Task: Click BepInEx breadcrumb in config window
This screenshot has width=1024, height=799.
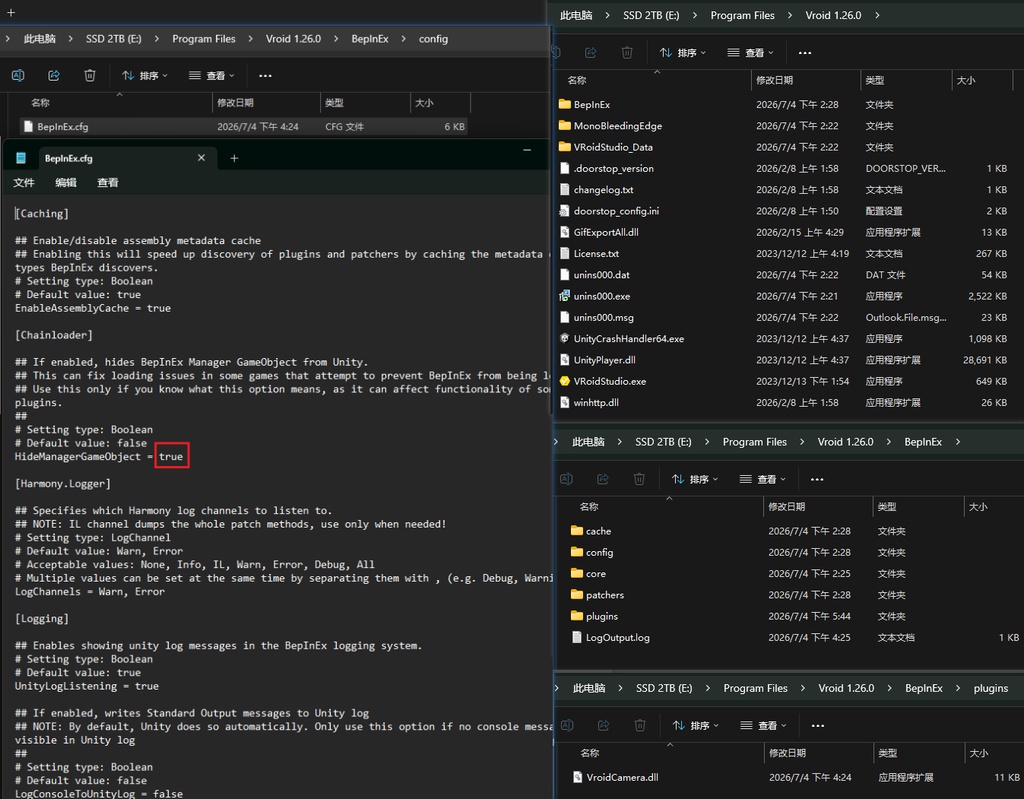Action: click(x=370, y=39)
